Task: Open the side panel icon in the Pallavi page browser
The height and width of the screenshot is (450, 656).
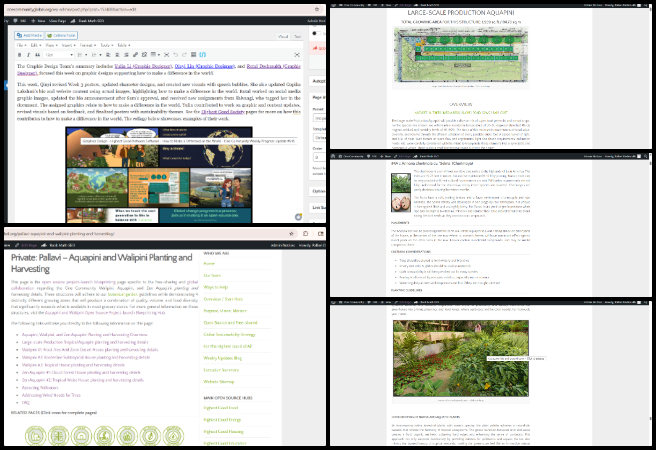Action: 320,234
